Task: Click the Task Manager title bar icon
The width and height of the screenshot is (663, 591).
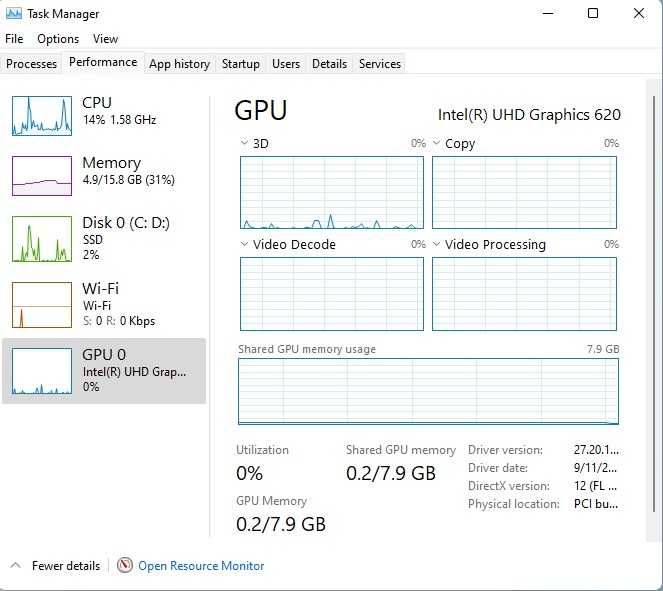Action: (x=14, y=14)
